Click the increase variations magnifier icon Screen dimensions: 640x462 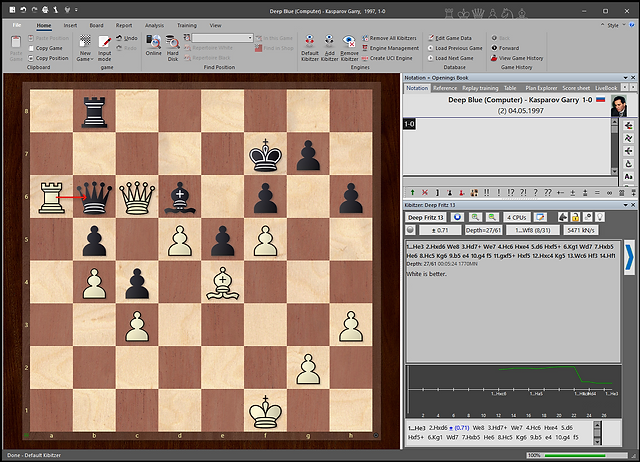[x=475, y=218]
